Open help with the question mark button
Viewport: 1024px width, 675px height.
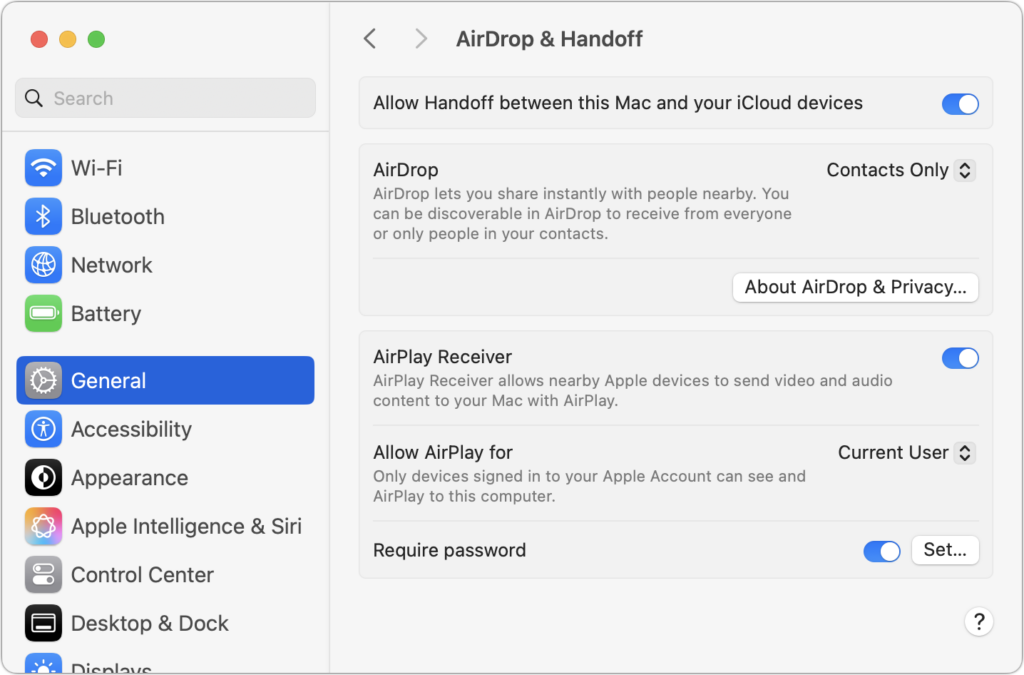[x=979, y=621]
